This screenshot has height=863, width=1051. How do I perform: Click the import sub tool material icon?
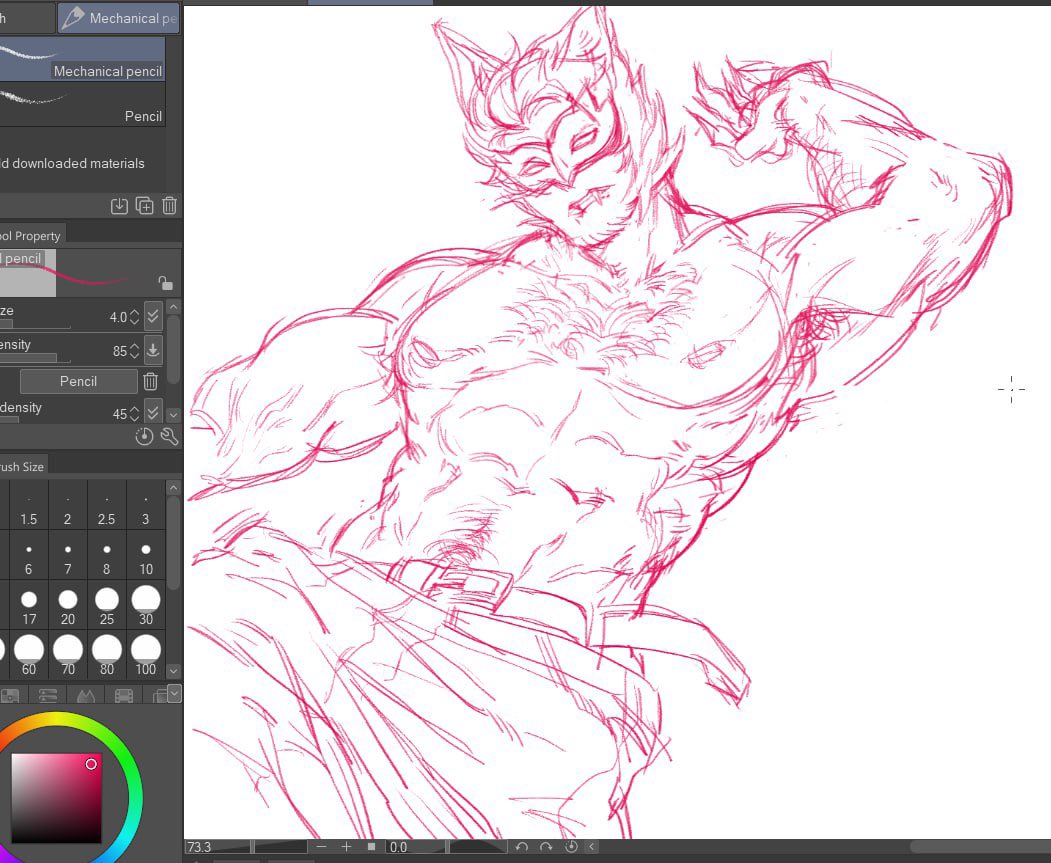[119, 206]
